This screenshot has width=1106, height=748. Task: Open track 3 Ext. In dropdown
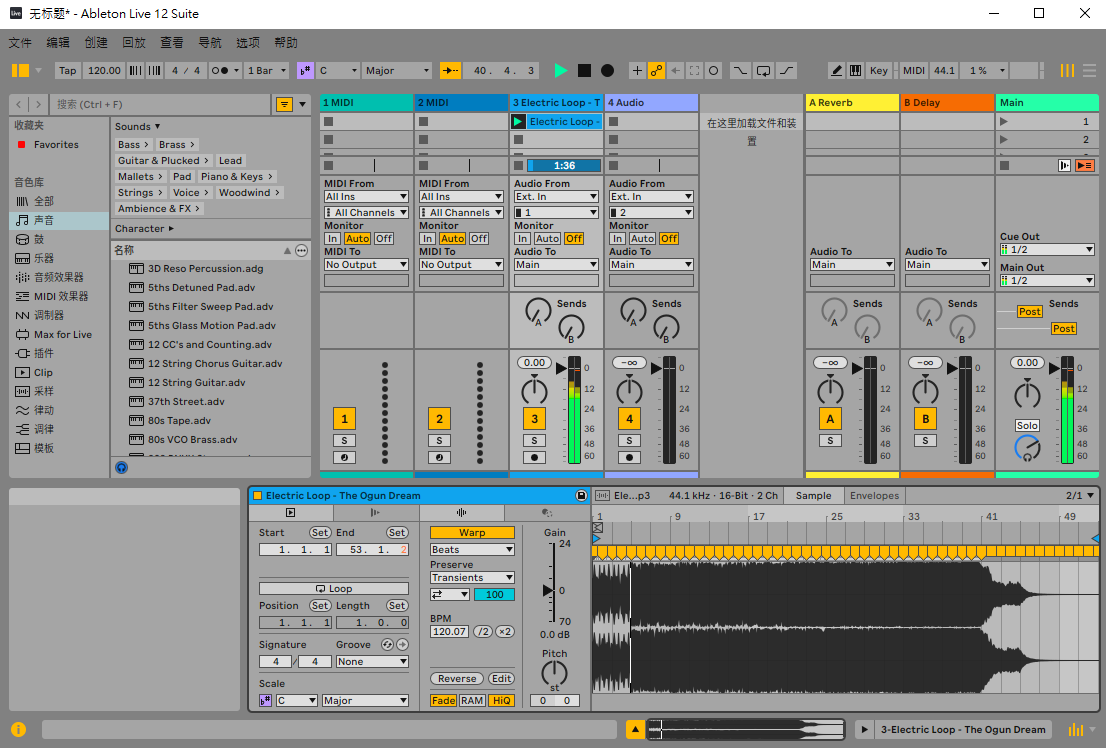coord(556,197)
